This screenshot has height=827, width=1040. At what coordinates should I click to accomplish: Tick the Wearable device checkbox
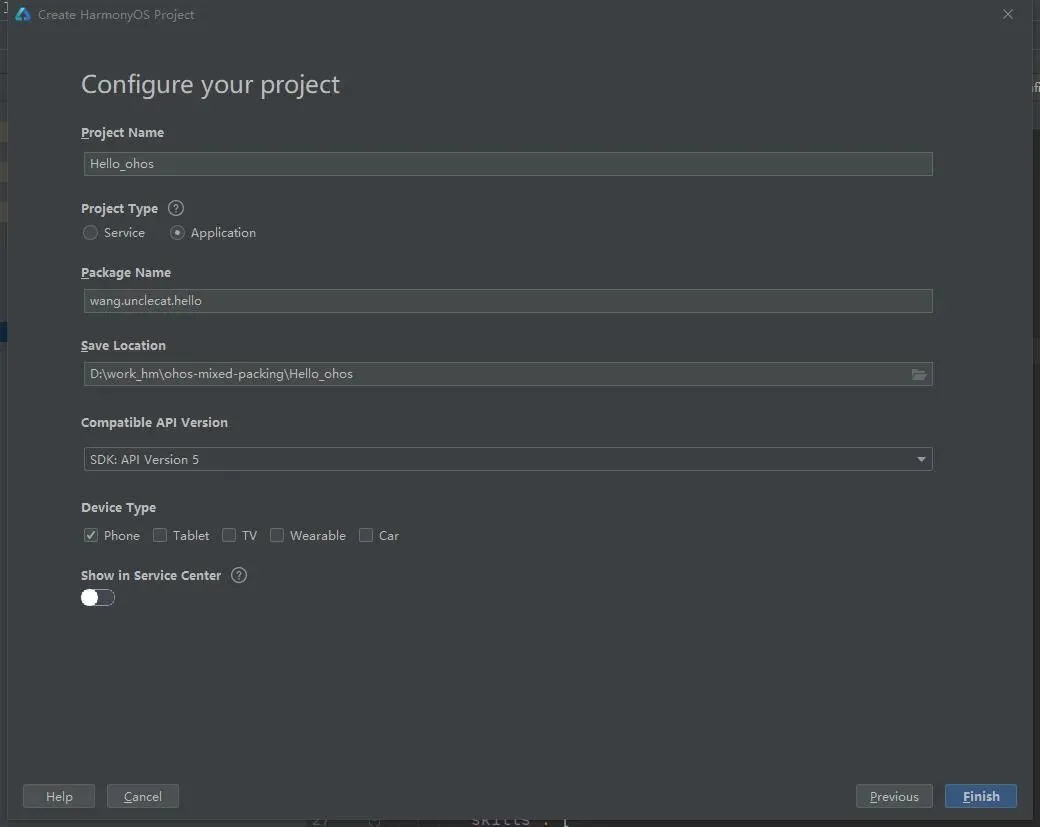coord(277,535)
